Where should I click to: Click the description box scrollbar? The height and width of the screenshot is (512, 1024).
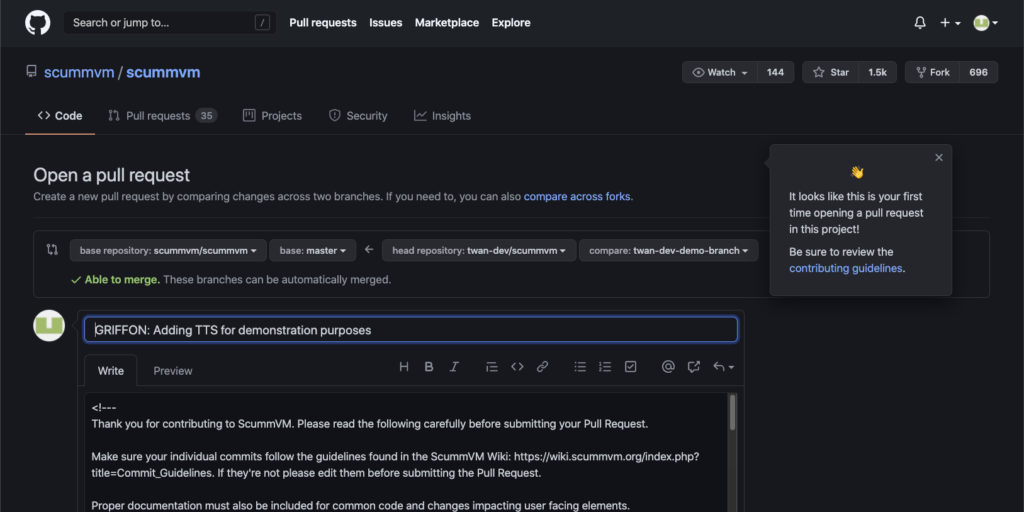pyautogui.click(x=733, y=413)
